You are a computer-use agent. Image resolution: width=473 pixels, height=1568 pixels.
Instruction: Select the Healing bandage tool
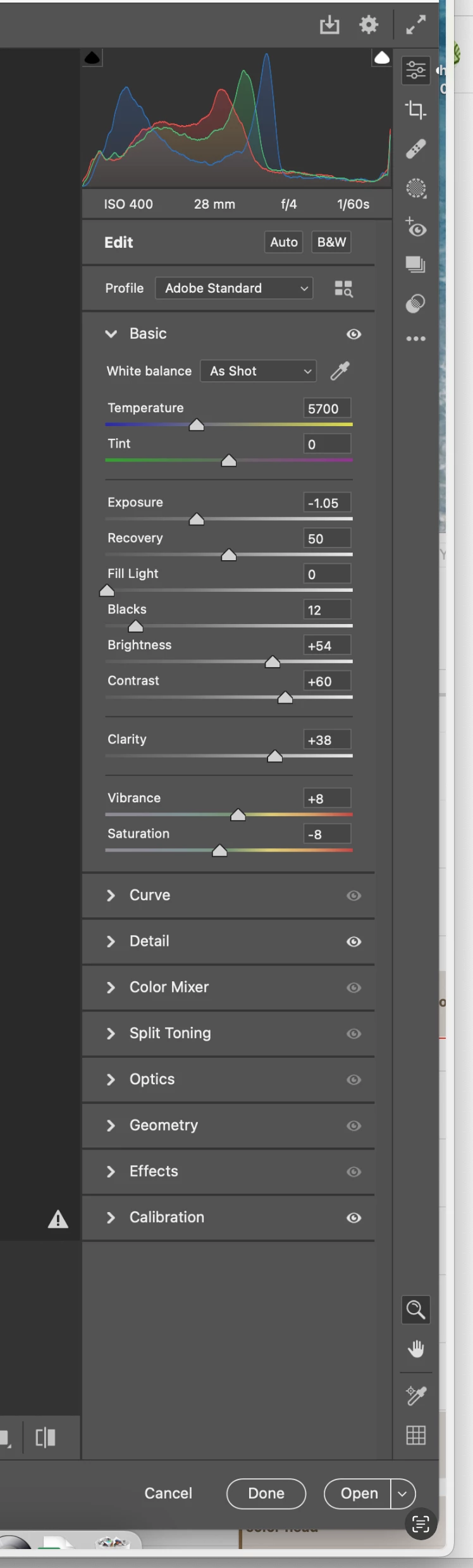click(415, 149)
